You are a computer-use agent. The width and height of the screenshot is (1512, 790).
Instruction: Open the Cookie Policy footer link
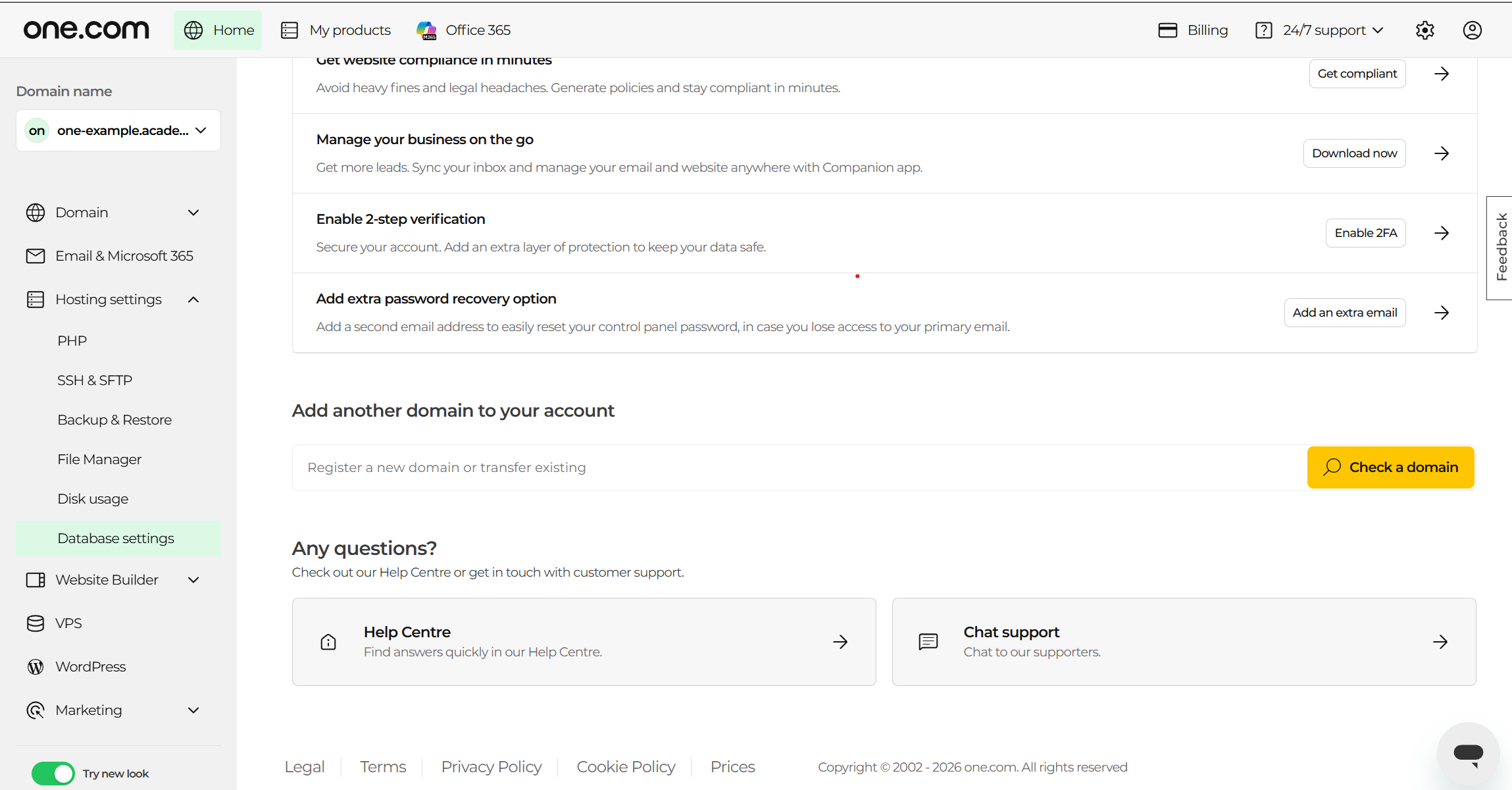click(626, 767)
